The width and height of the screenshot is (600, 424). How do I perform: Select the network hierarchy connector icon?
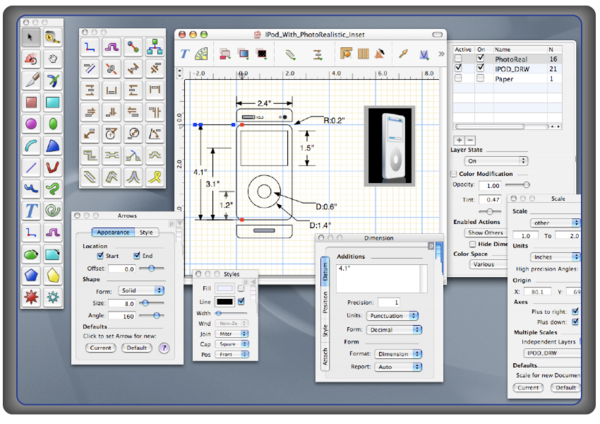point(155,46)
